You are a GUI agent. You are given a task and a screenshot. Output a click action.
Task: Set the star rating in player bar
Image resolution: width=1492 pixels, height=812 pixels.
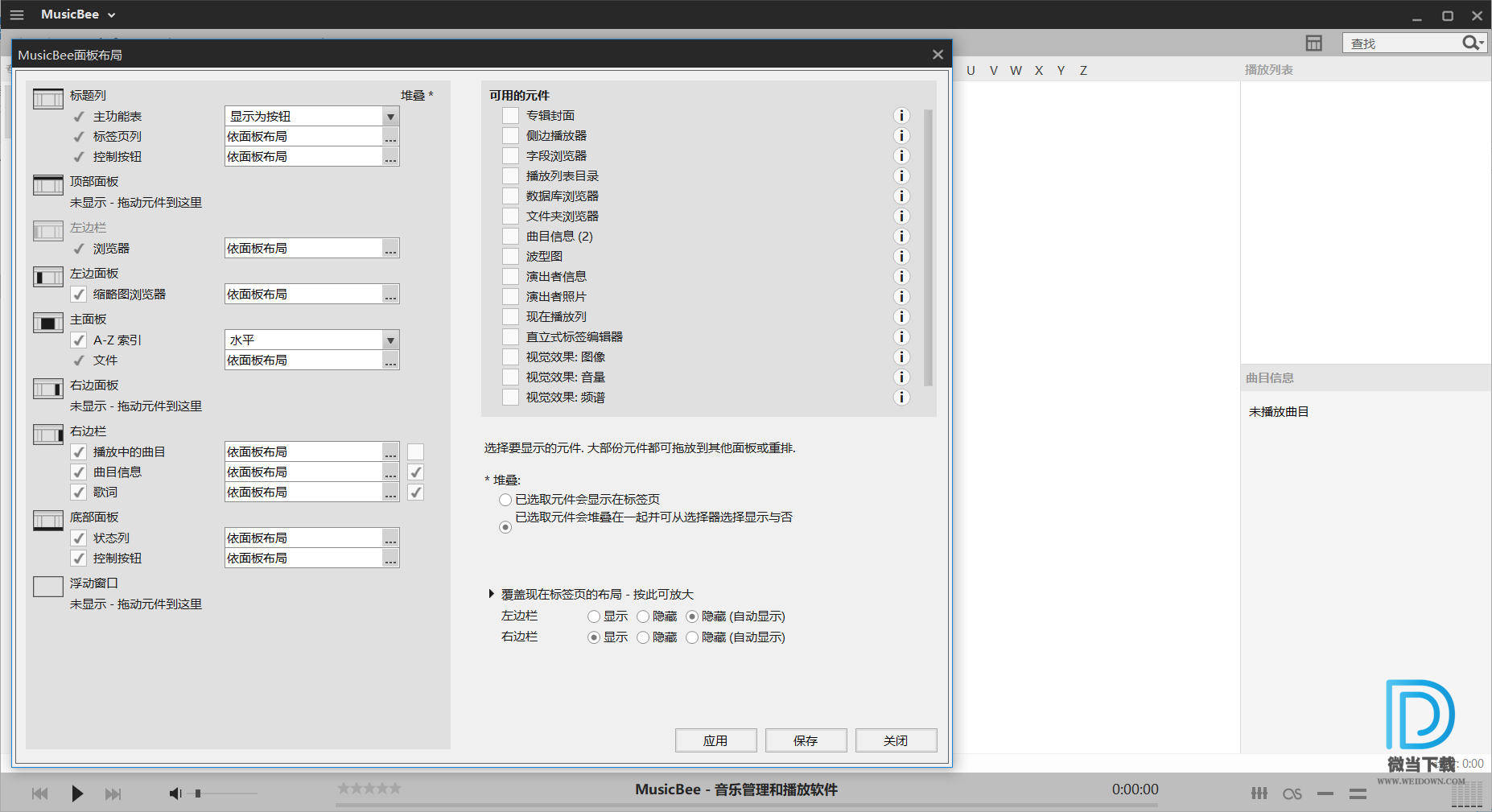click(369, 789)
